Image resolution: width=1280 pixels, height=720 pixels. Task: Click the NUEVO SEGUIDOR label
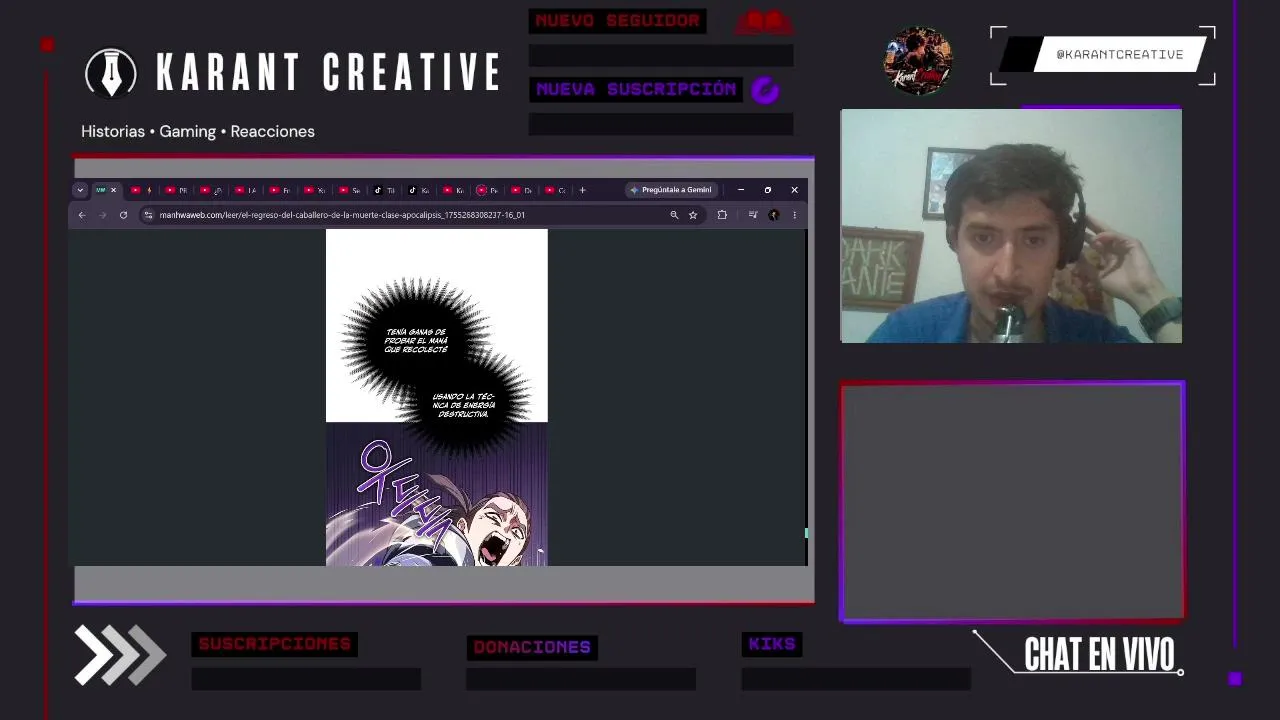[618, 21]
